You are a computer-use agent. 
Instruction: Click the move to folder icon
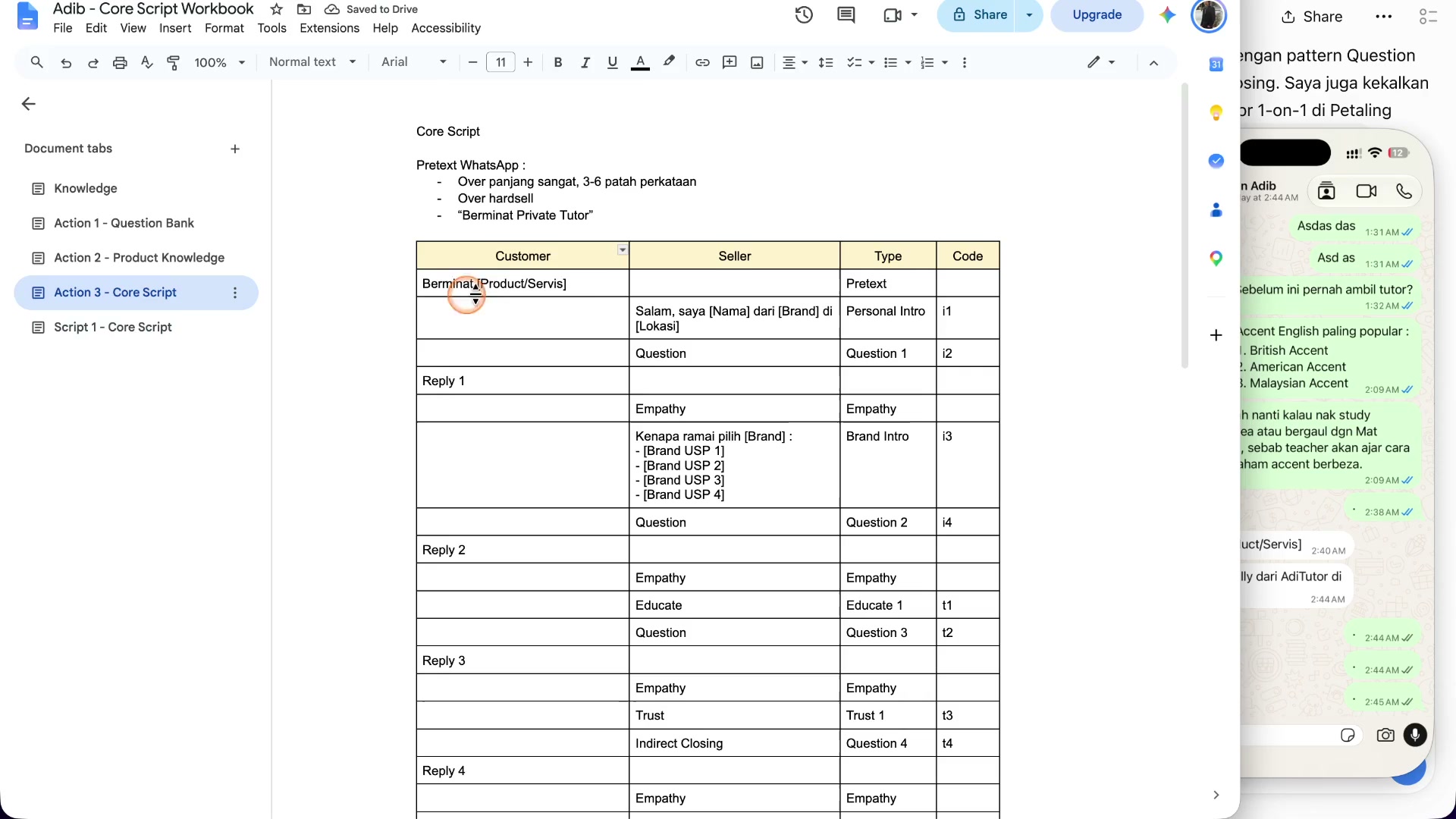[x=304, y=9]
